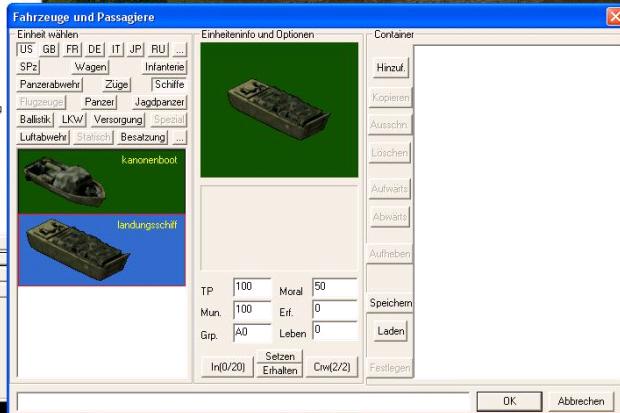
Task: Click the Erhalten button
Action: click(280, 371)
